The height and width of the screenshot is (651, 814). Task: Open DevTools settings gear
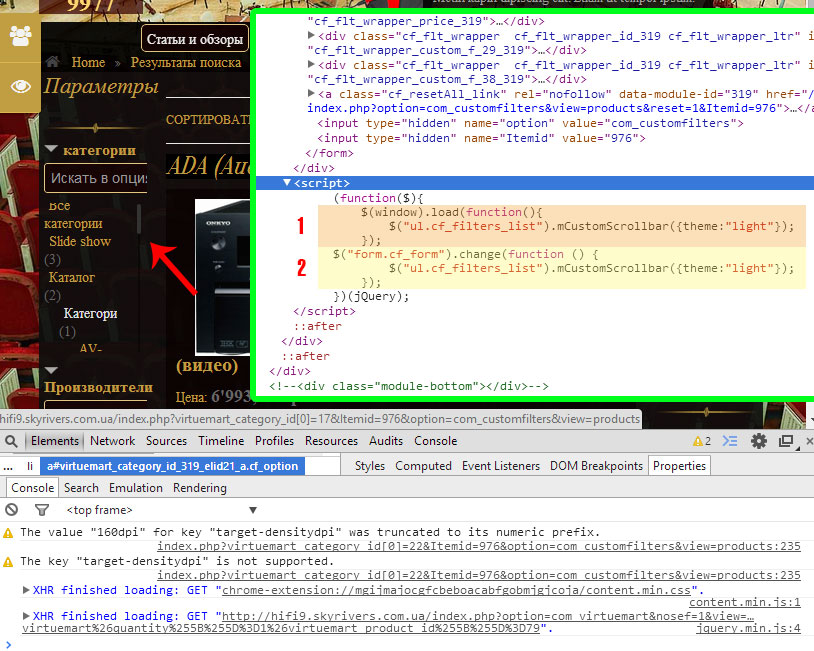tap(759, 441)
